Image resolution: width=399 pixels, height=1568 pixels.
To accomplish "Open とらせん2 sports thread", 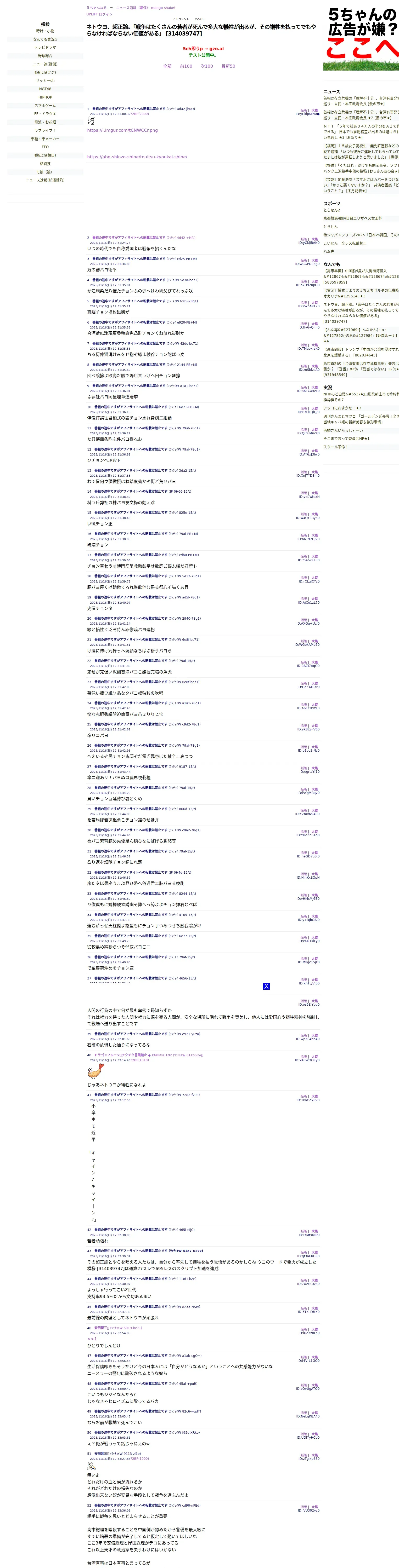I will coord(332,210).
